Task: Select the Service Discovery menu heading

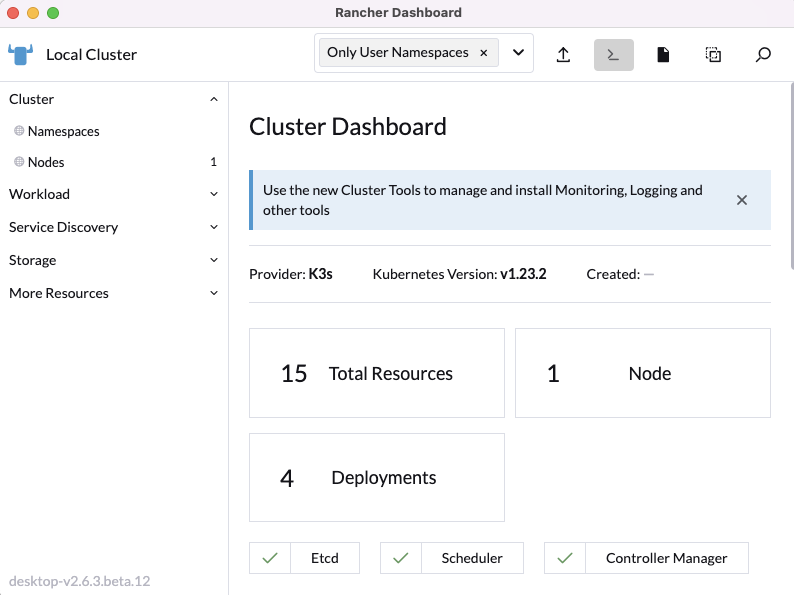Action: pos(63,227)
